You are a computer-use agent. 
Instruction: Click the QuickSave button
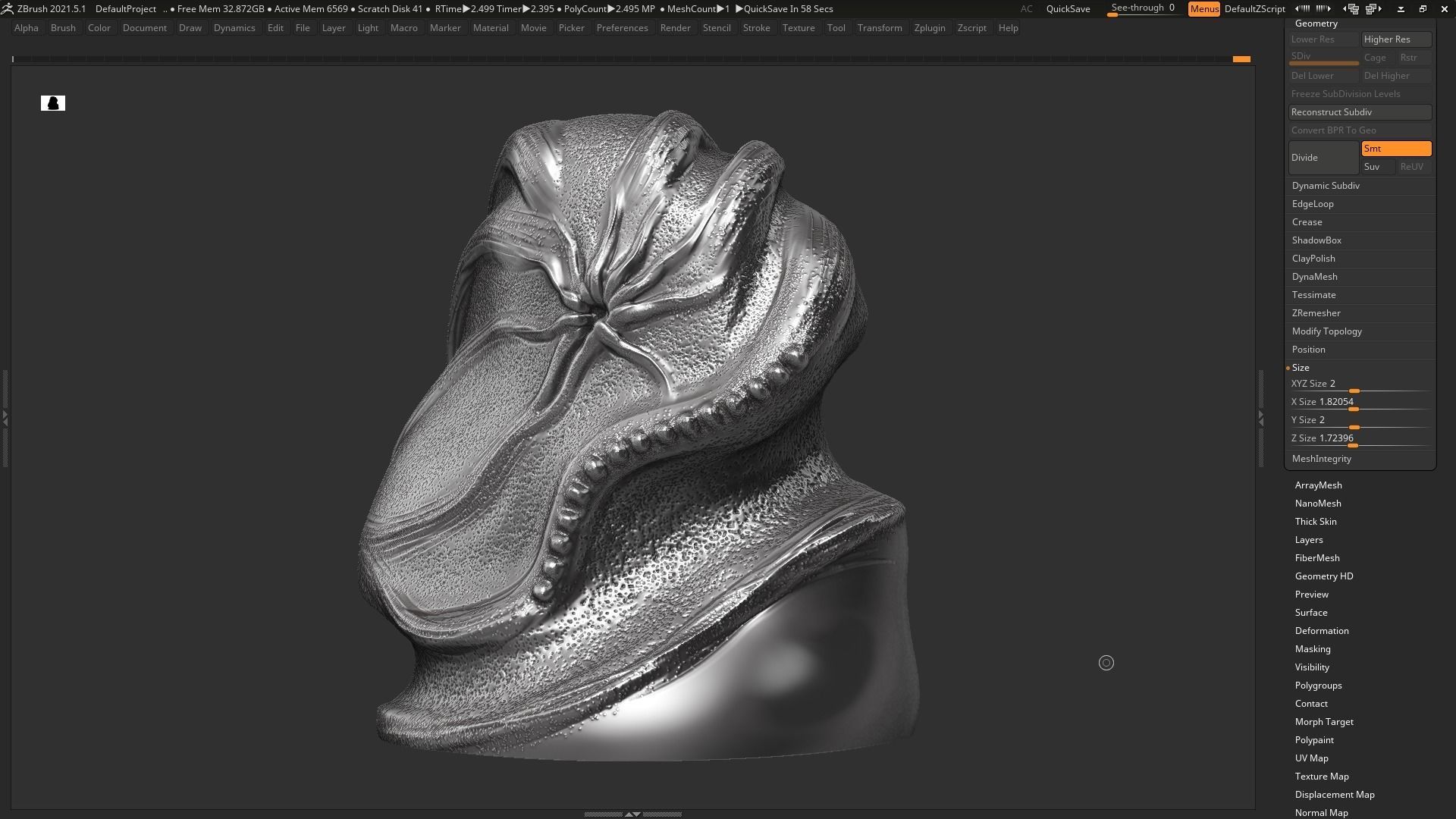pos(1068,9)
